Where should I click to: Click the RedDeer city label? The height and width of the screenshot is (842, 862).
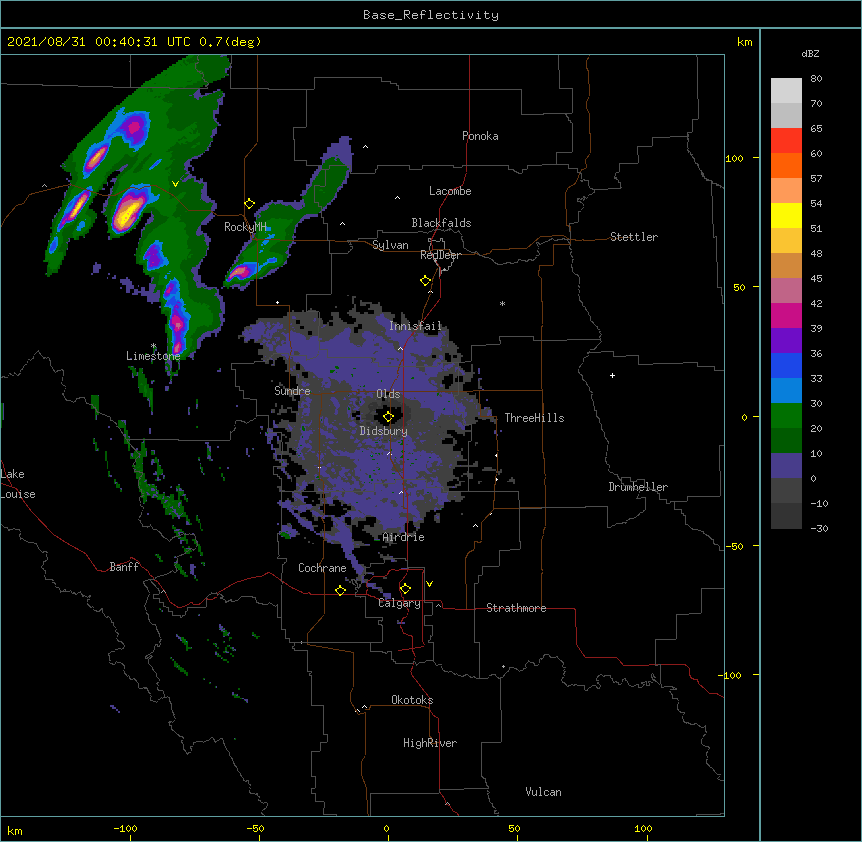[x=440, y=255]
